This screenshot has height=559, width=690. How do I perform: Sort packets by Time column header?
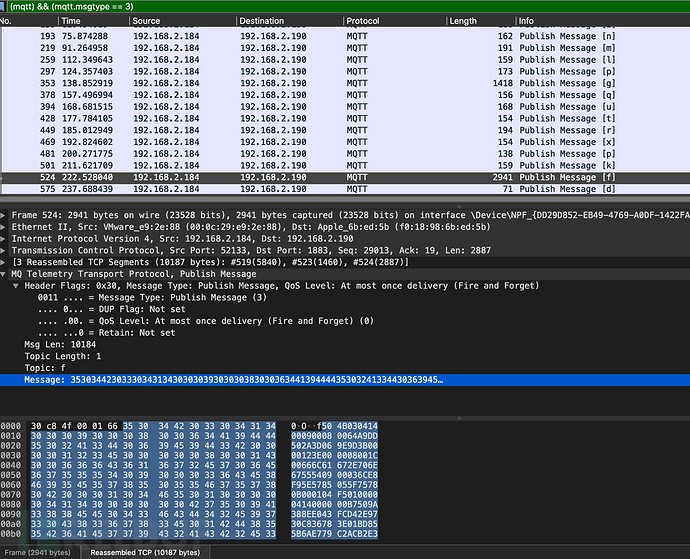(93, 21)
